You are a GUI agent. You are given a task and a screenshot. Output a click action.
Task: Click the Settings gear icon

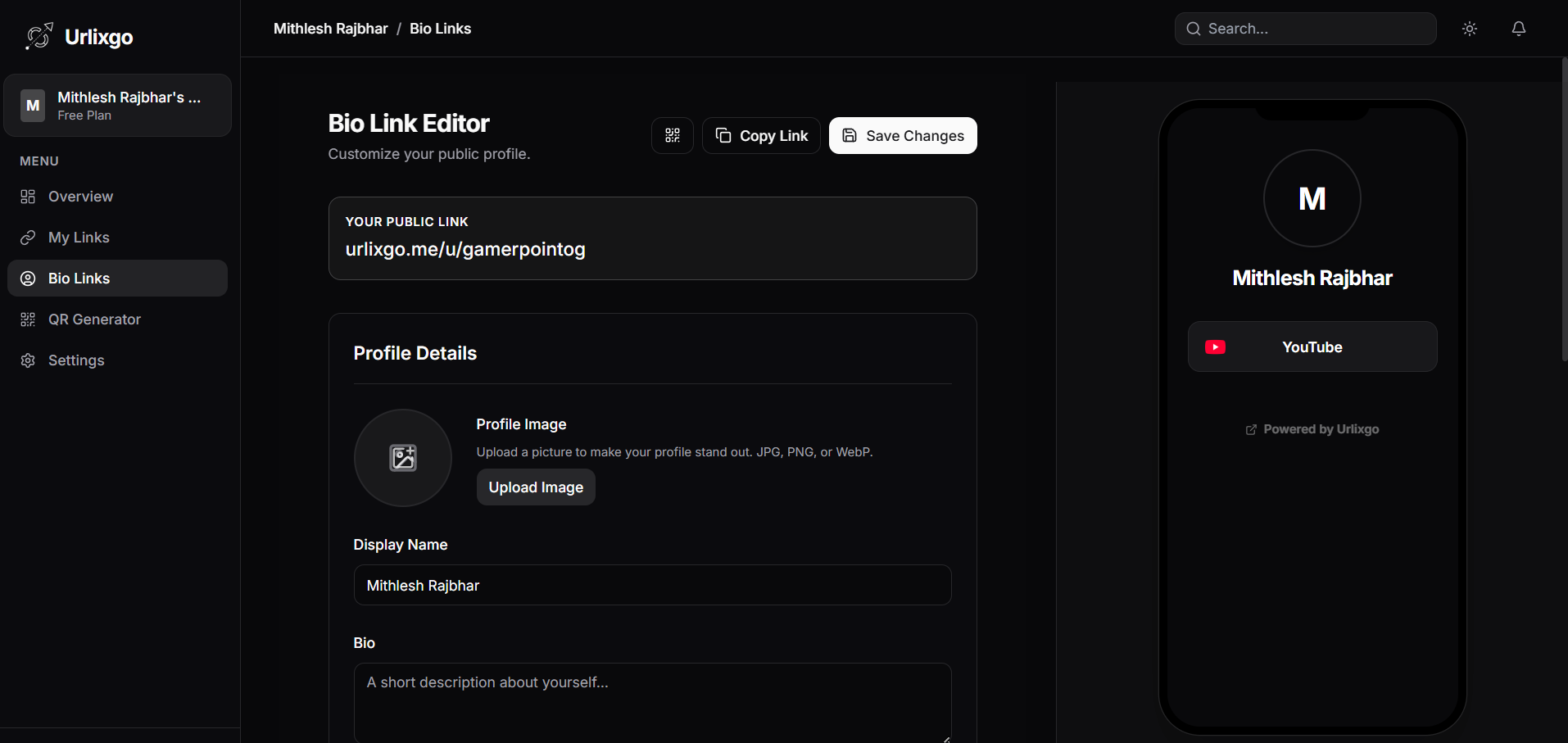tap(28, 360)
